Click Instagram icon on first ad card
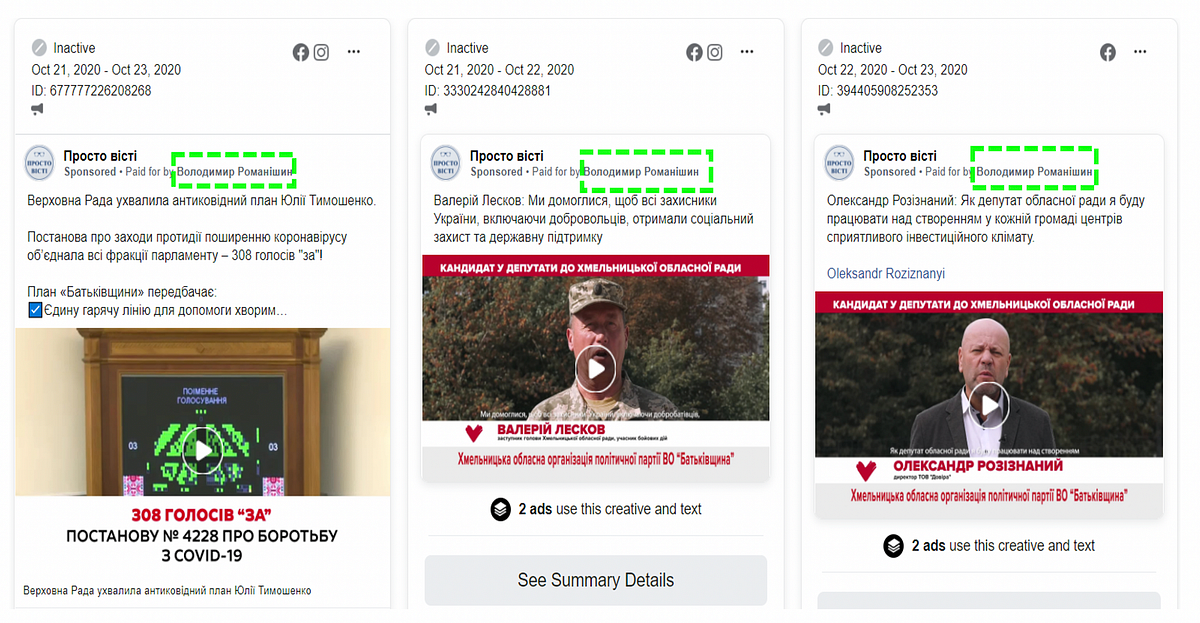The width and height of the screenshot is (1200, 623). click(321, 53)
